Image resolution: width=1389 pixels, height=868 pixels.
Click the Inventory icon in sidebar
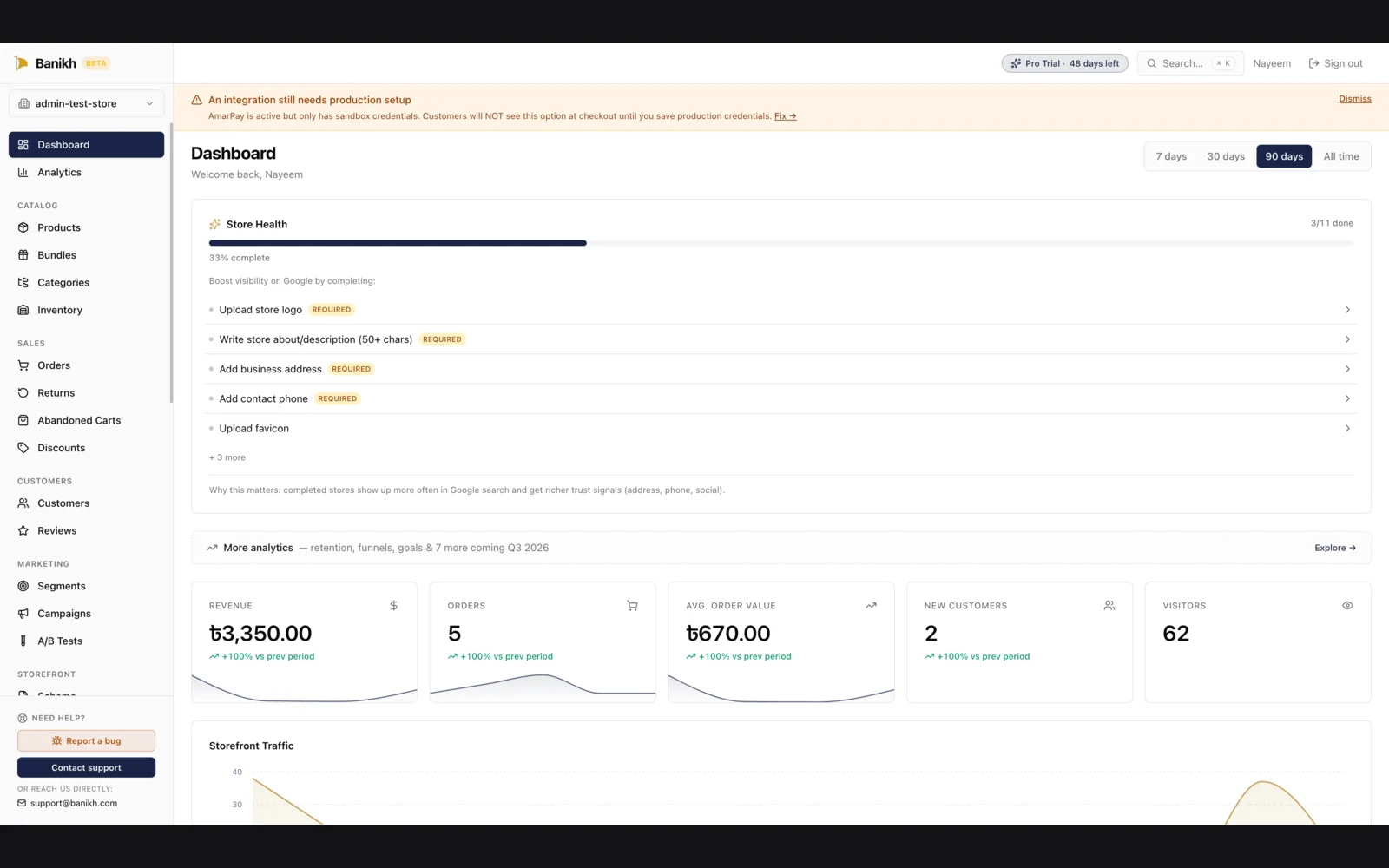(23, 310)
